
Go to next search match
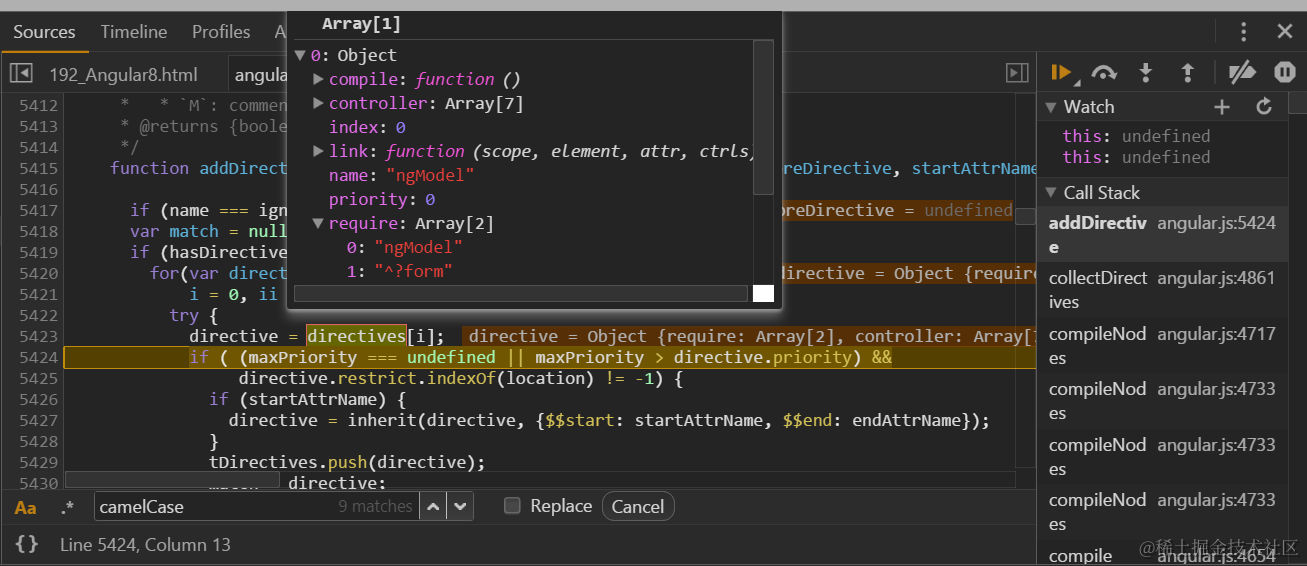coord(459,507)
